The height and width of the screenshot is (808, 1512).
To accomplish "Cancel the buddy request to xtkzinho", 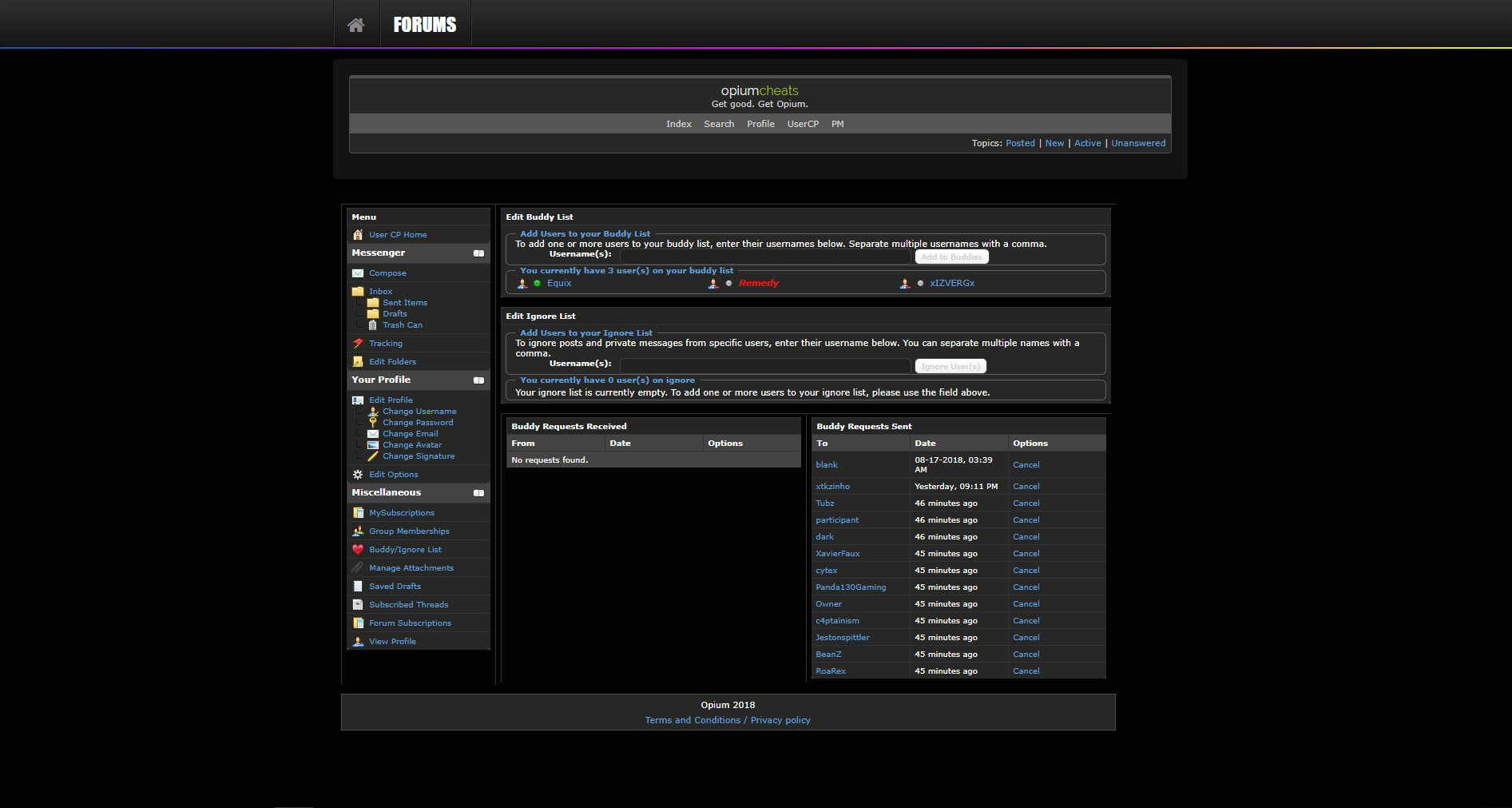I will pyautogui.click(x=1026, y=487).
